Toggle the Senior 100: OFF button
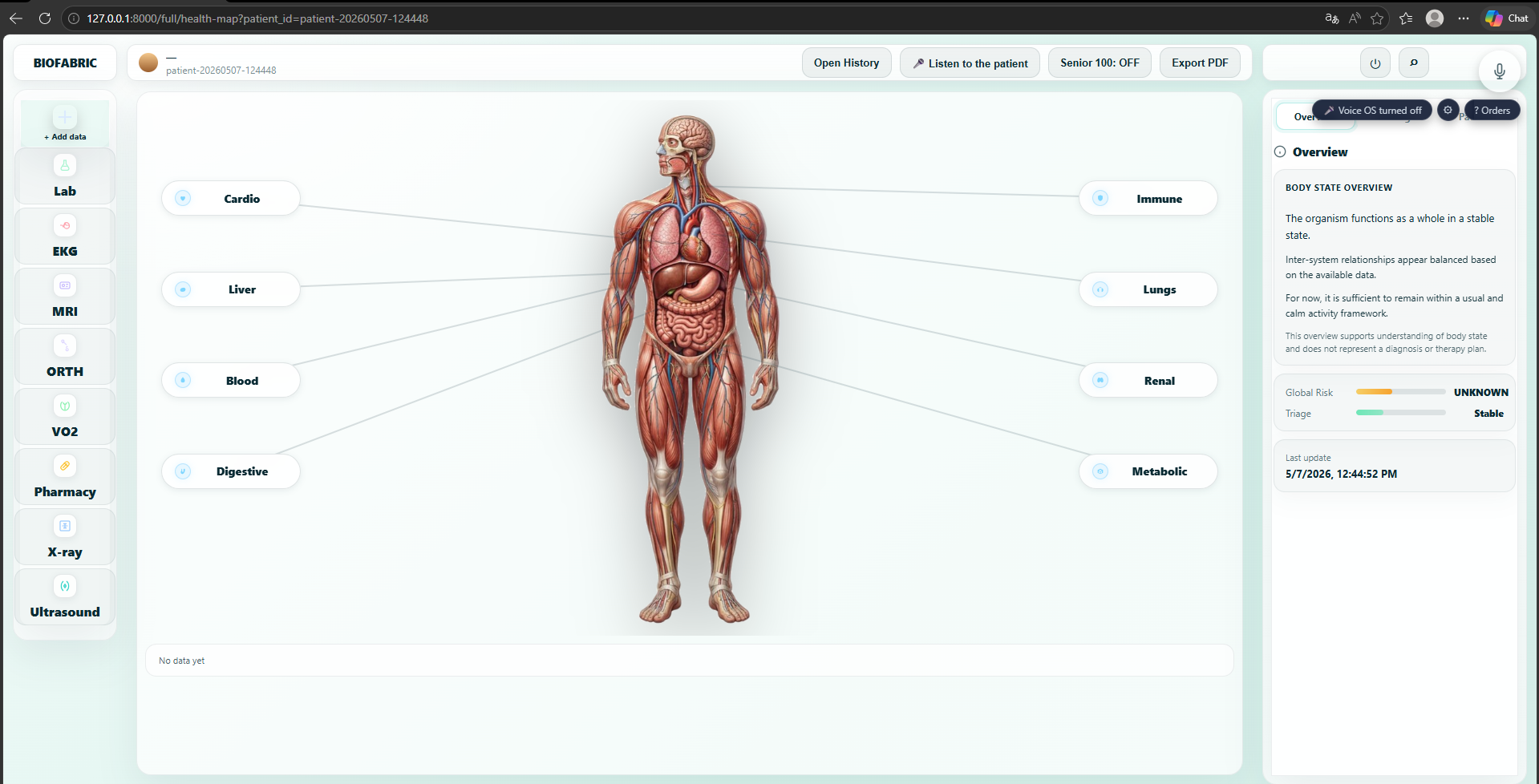The width and height of the screenshot is (1539, 784). tap(1100, 63)
